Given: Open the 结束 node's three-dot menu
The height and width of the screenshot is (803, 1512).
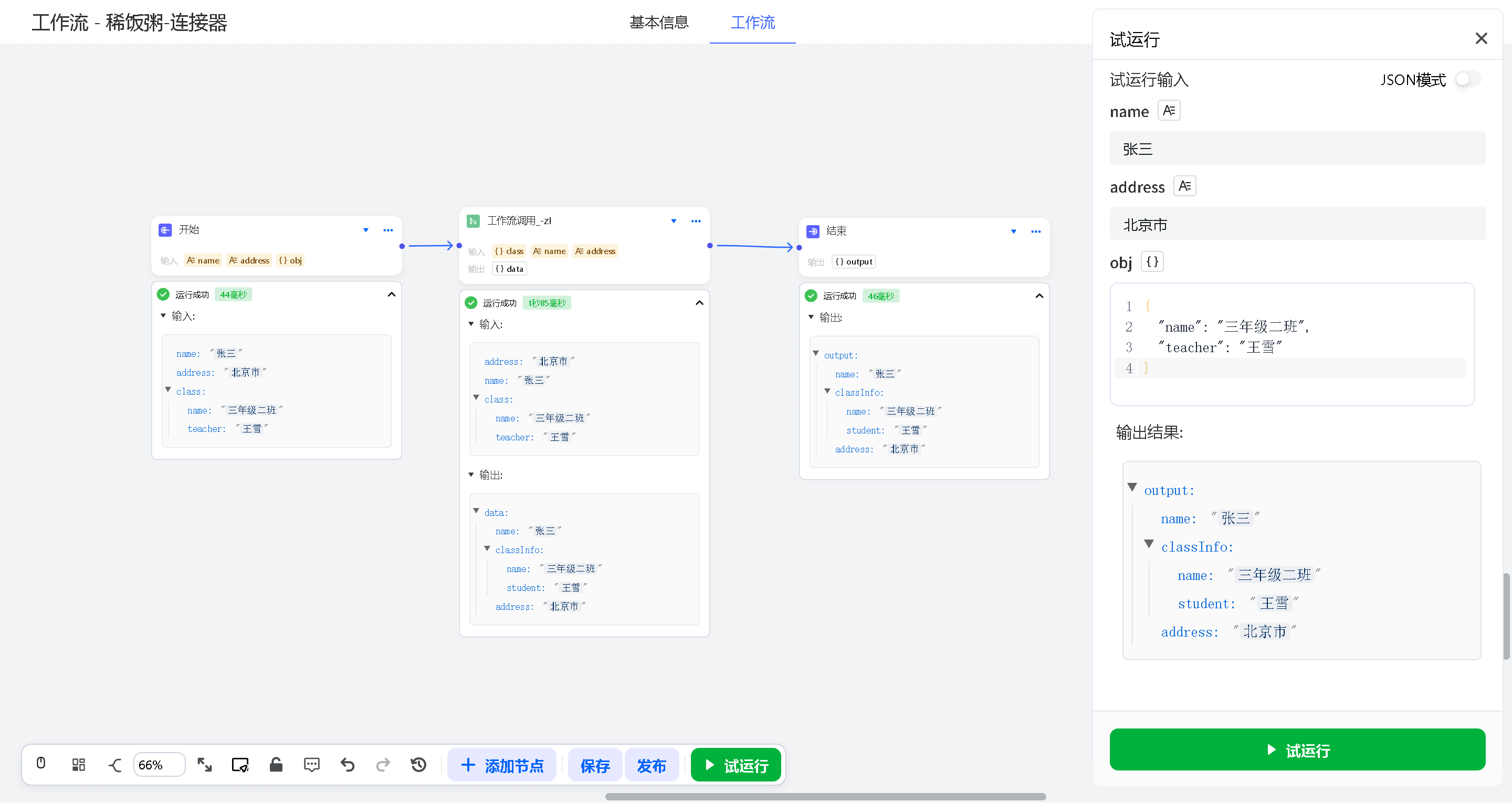Looking at the screenshot, I should coord(1035,232).
